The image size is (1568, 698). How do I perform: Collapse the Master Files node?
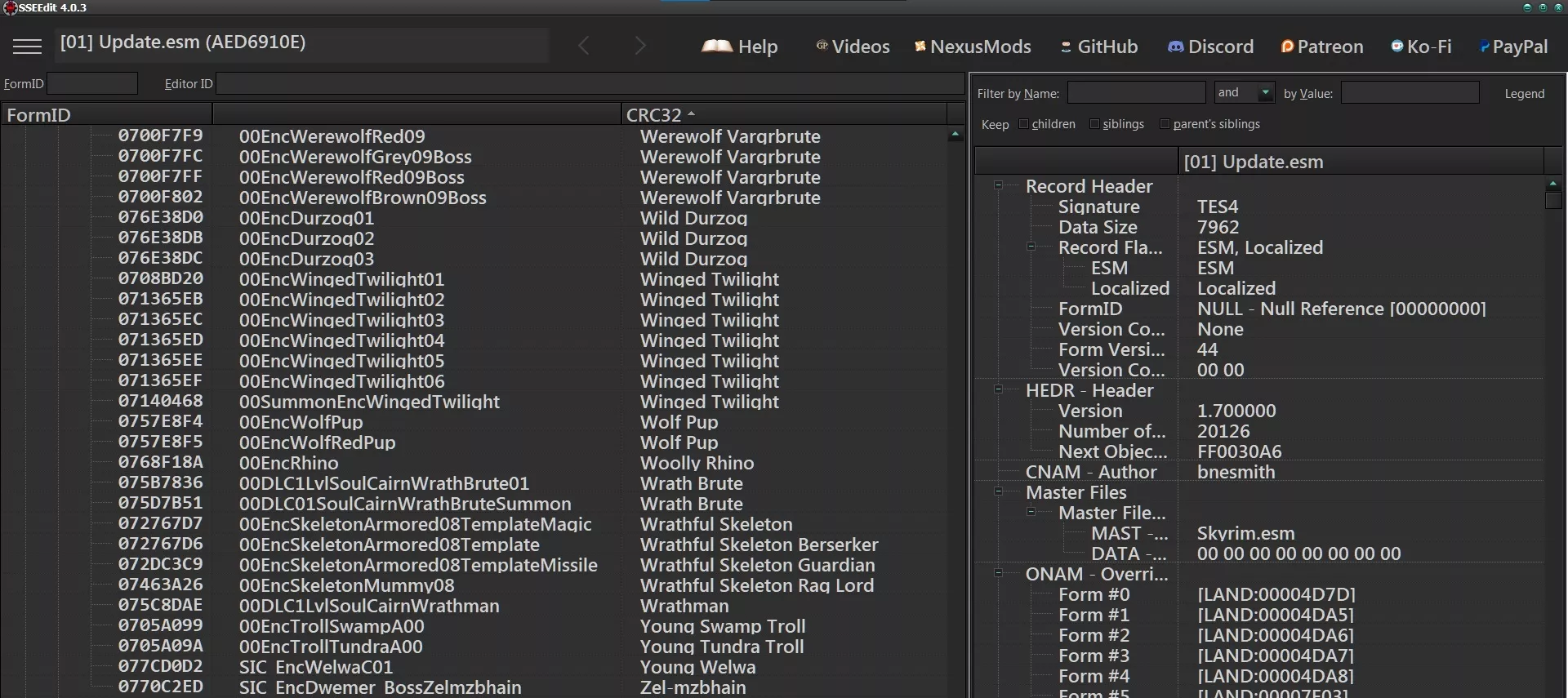point(998,491)
